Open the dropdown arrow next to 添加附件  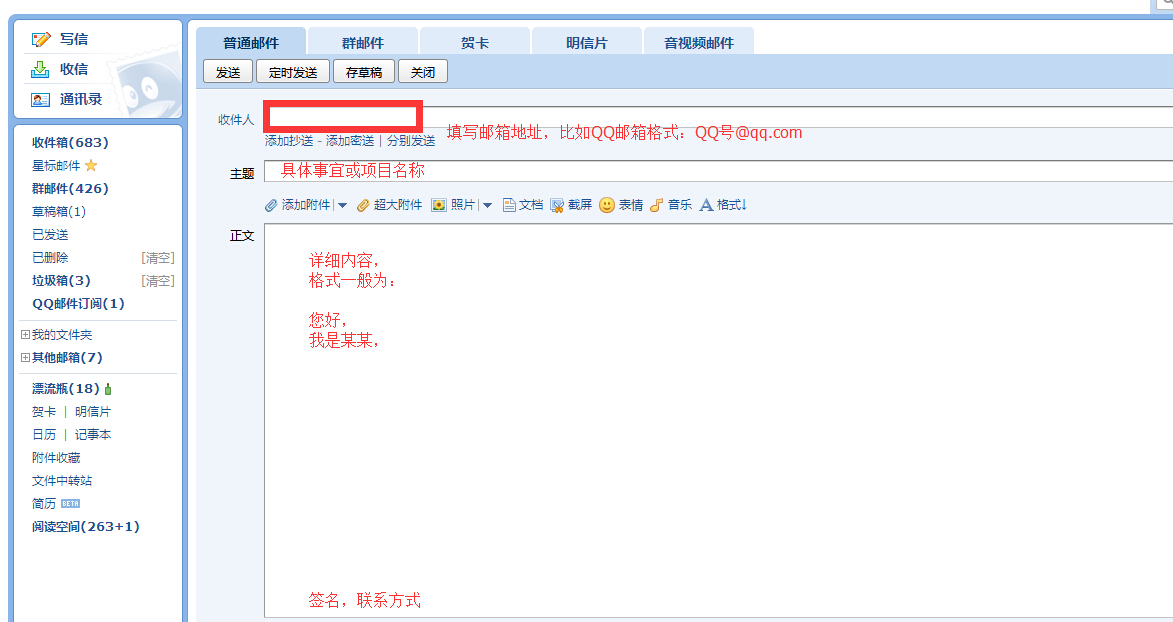pos(343,205)
